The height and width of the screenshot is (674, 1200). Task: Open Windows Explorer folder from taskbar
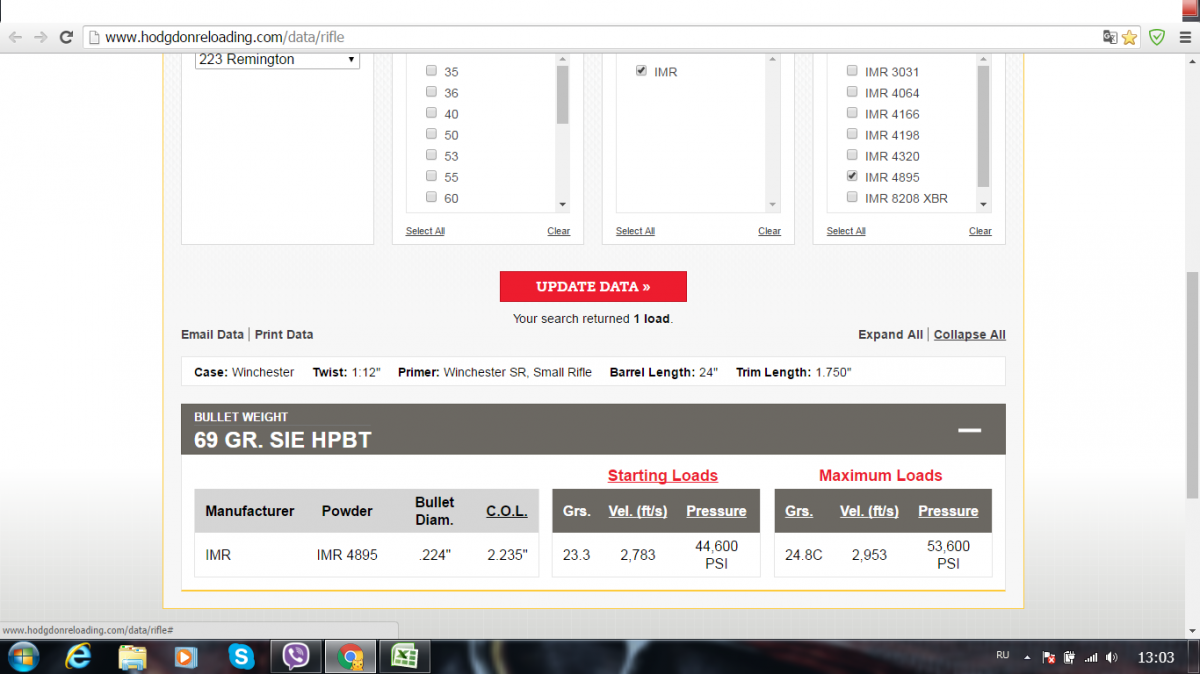[x=132, y=657]
